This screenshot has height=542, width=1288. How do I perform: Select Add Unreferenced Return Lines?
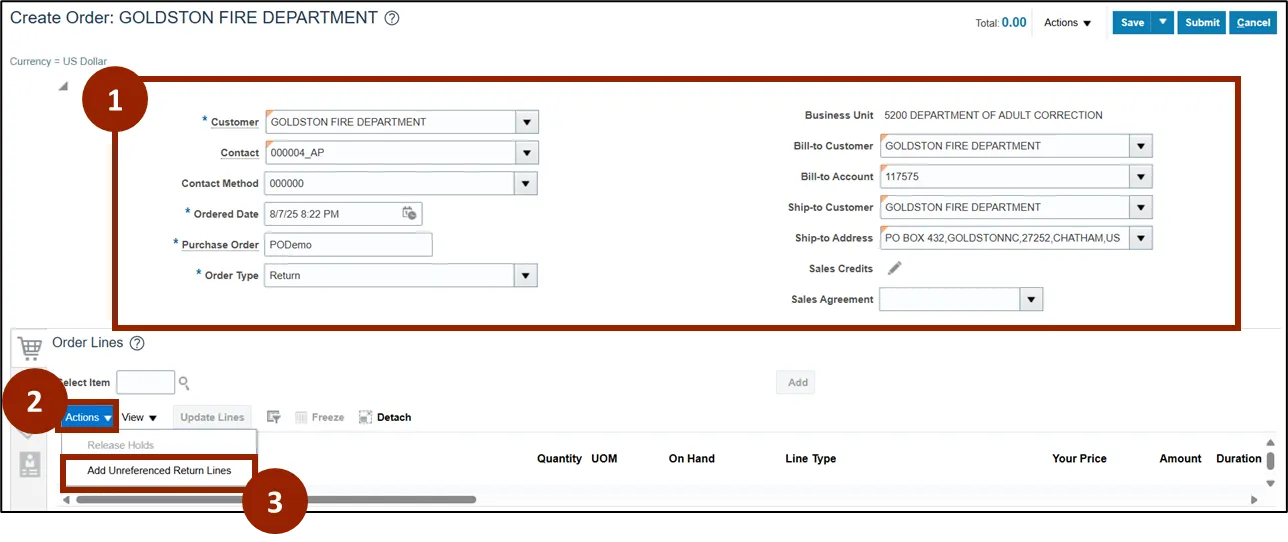(x=159, y=470)
